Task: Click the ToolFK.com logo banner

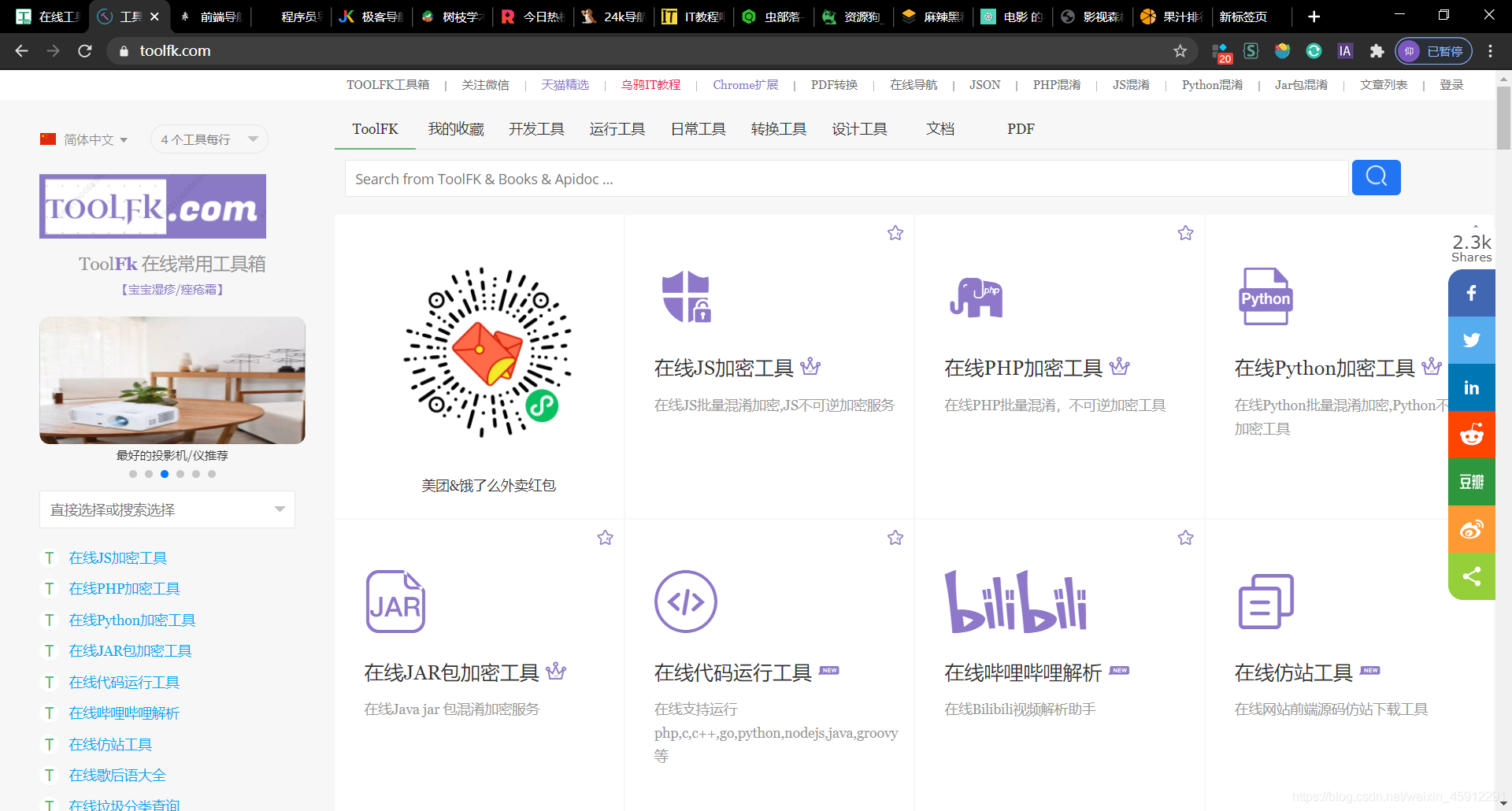Action: click(x=153, y=206)
